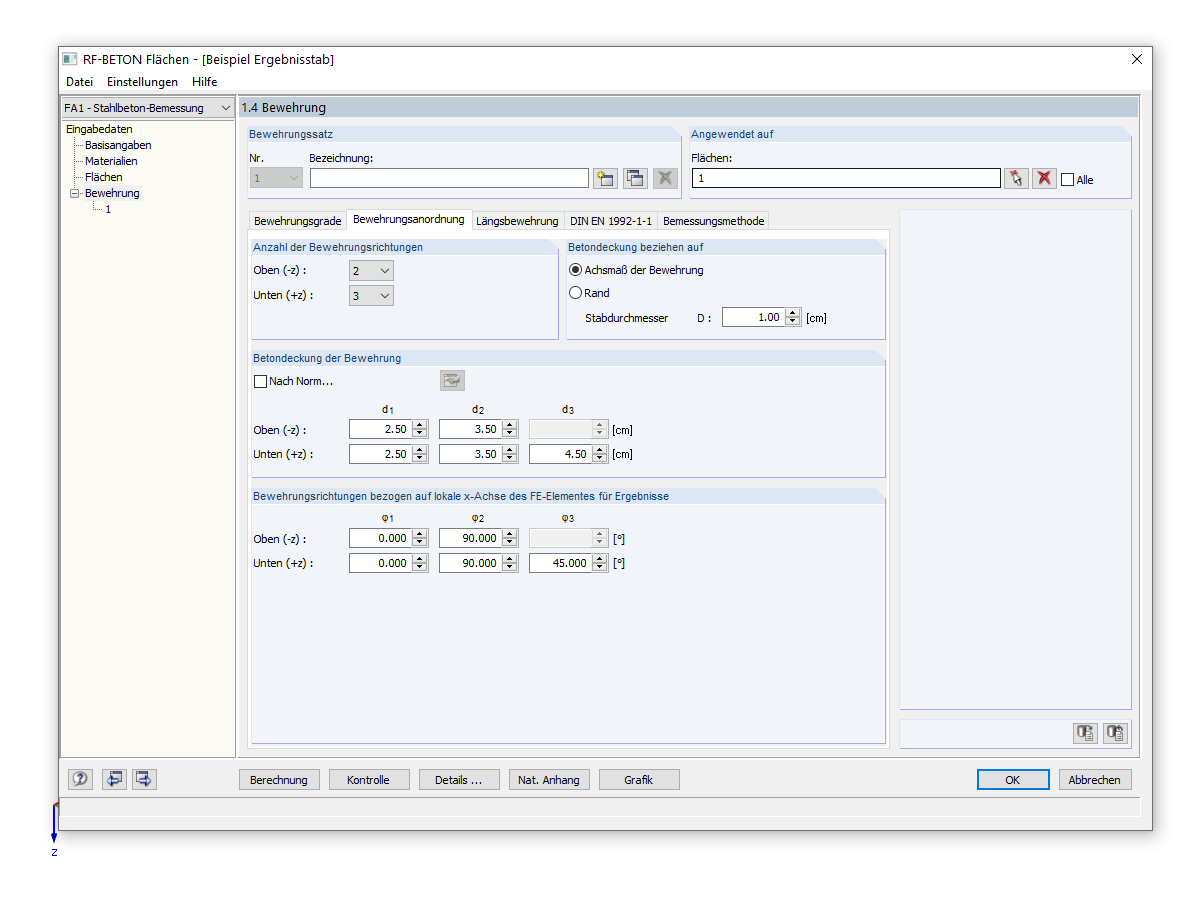Screen dimensions: 1200x900
Task: Switch to the Bemessungsmethode tab
Action: point(714,221)
